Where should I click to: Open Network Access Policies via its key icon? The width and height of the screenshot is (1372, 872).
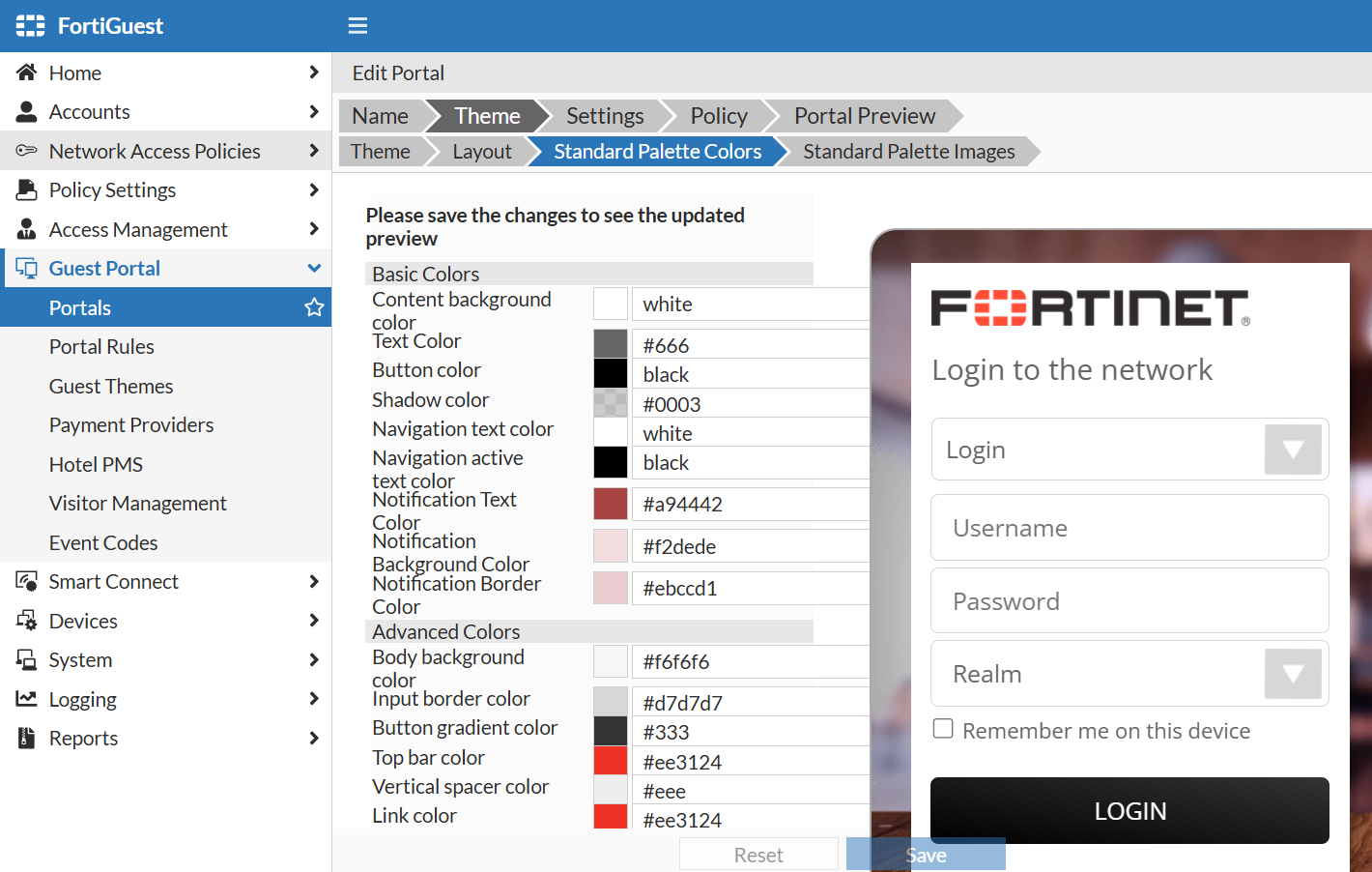click(x=26, y=151)
